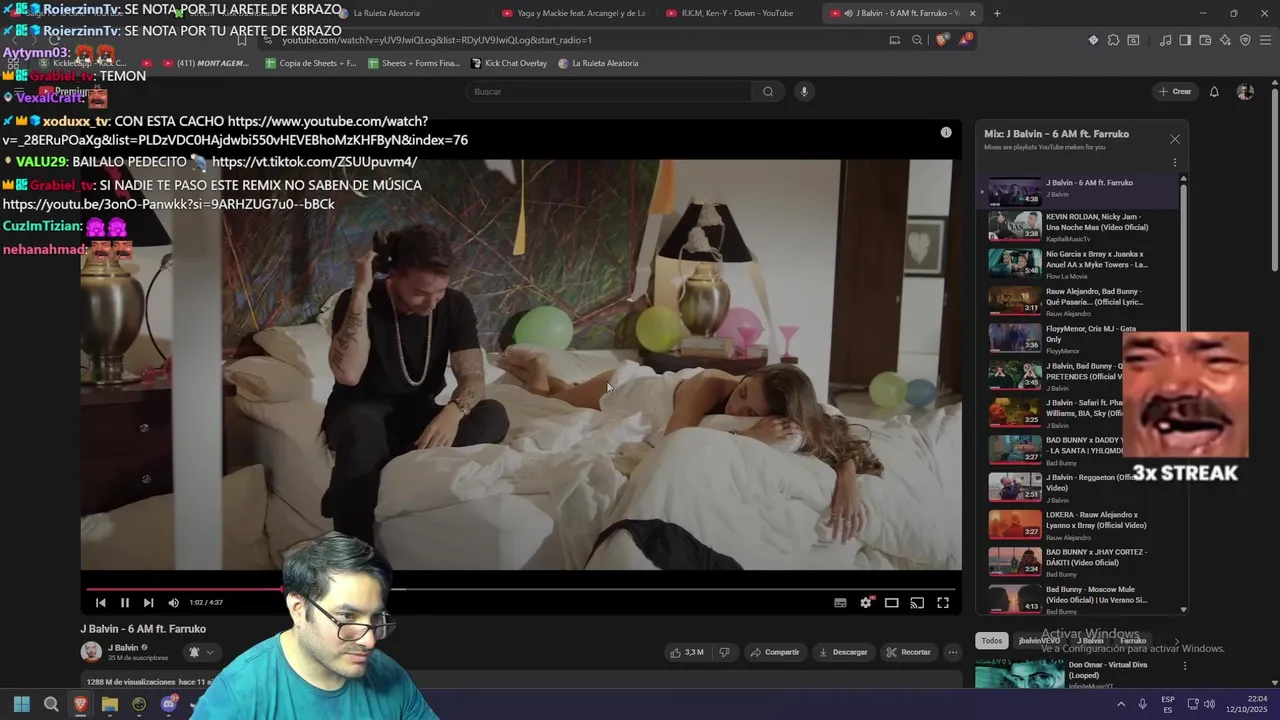Show the video info card icon
Screen dimensions: 1280x720
tap(946, 132)
